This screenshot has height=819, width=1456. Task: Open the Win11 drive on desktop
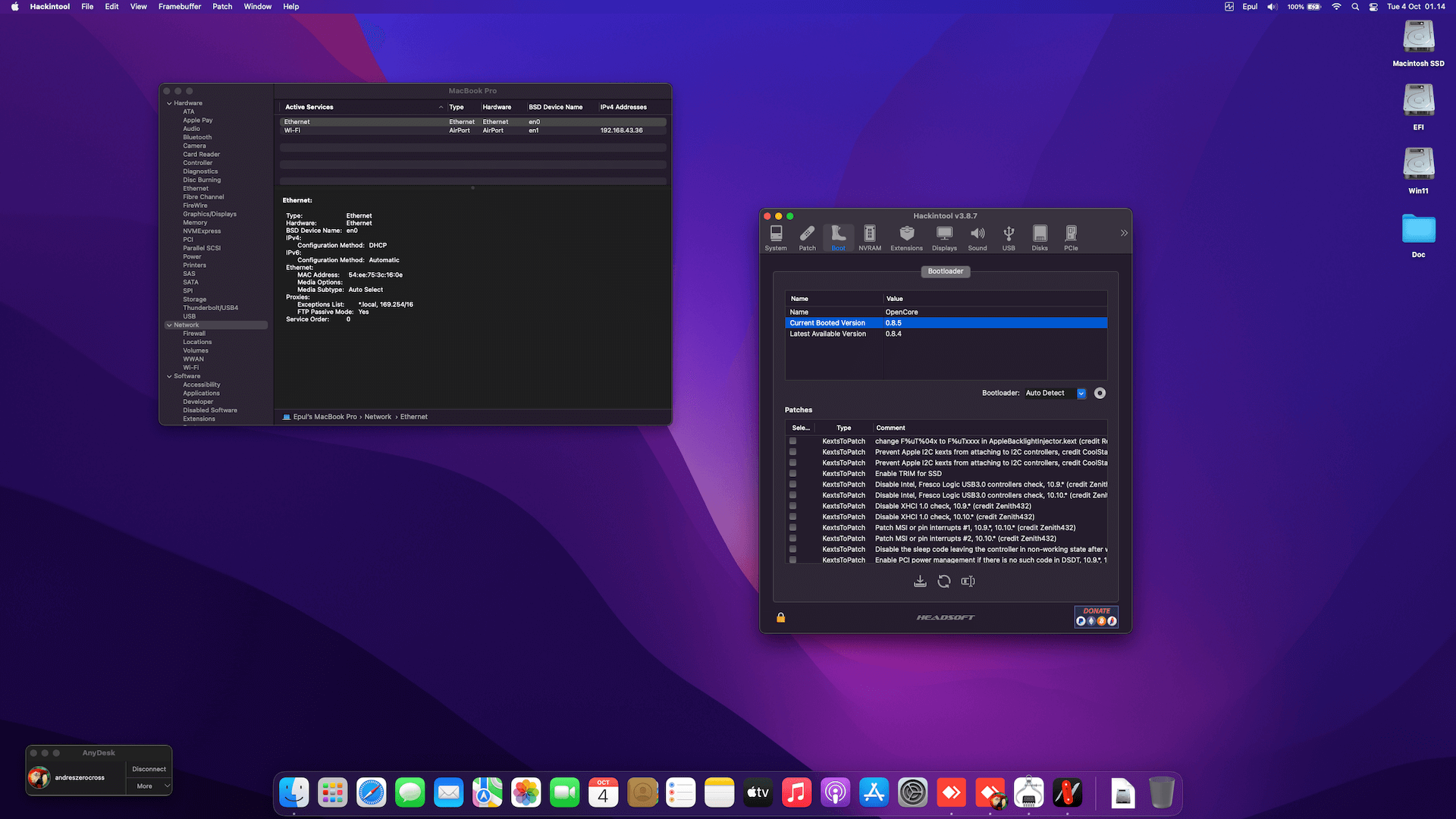tap(1418, 170)
